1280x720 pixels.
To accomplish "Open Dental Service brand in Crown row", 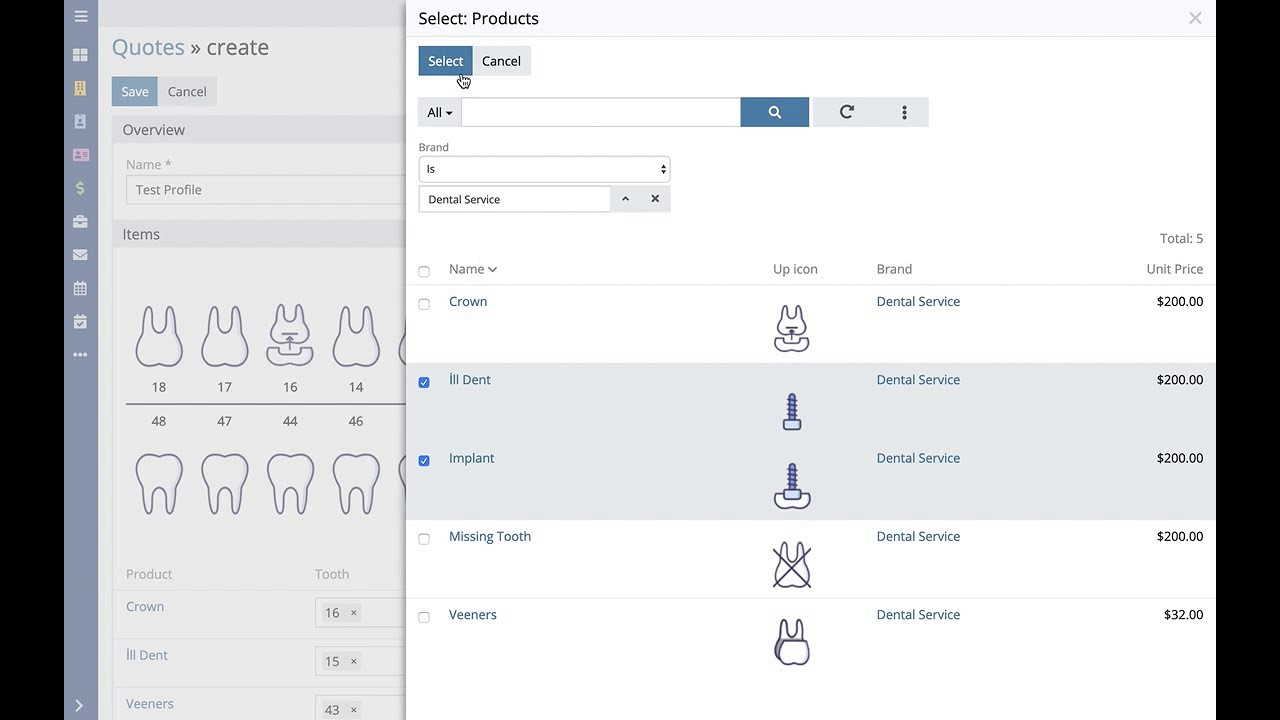I will tap(918, 301).
